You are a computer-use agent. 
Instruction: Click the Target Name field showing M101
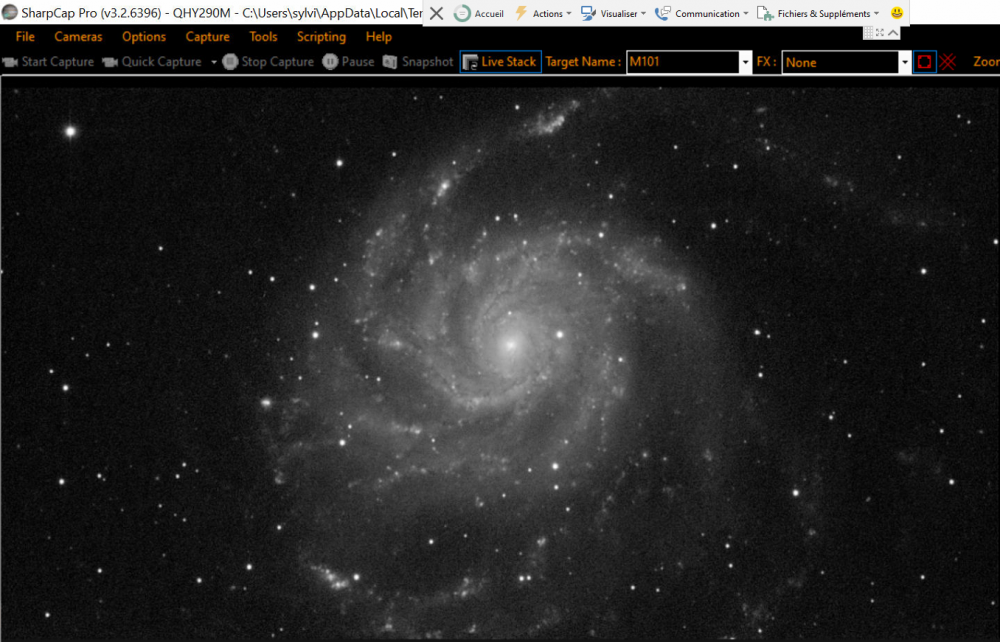[x=682, y=62]
